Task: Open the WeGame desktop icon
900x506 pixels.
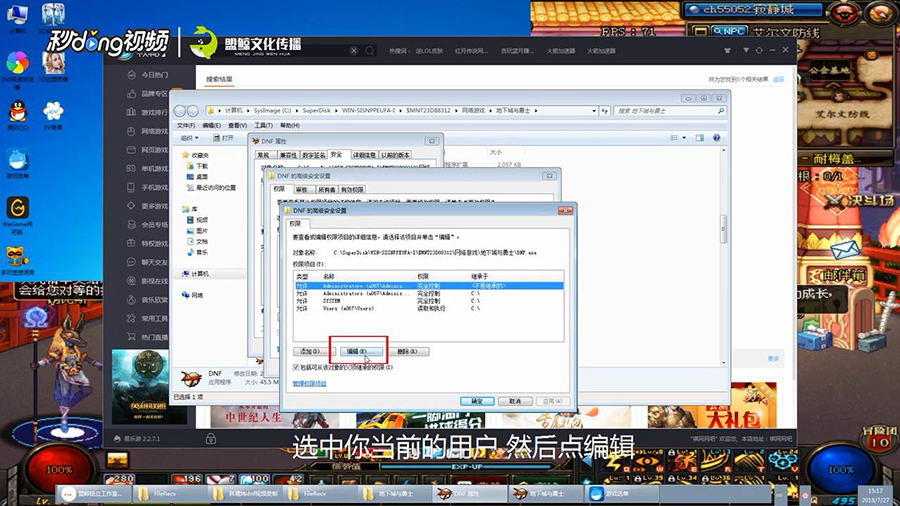Action: (17, 215)
